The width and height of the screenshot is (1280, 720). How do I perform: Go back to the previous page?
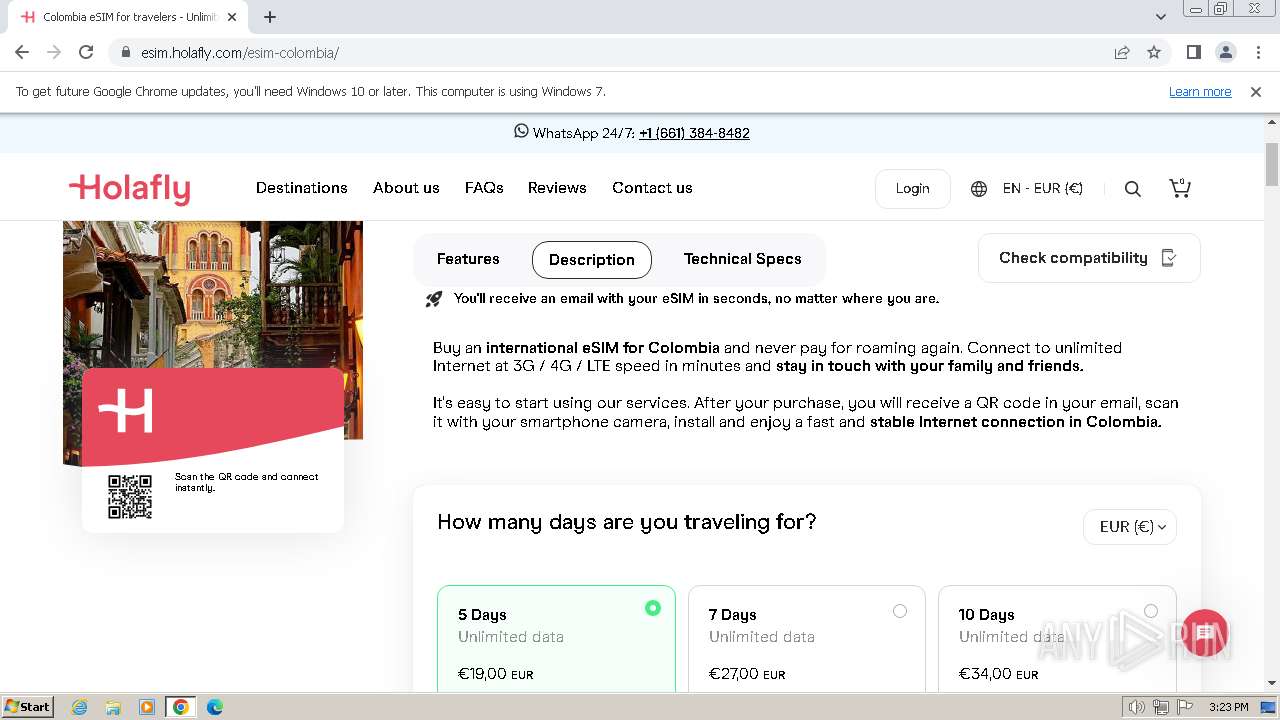[22, 52]
